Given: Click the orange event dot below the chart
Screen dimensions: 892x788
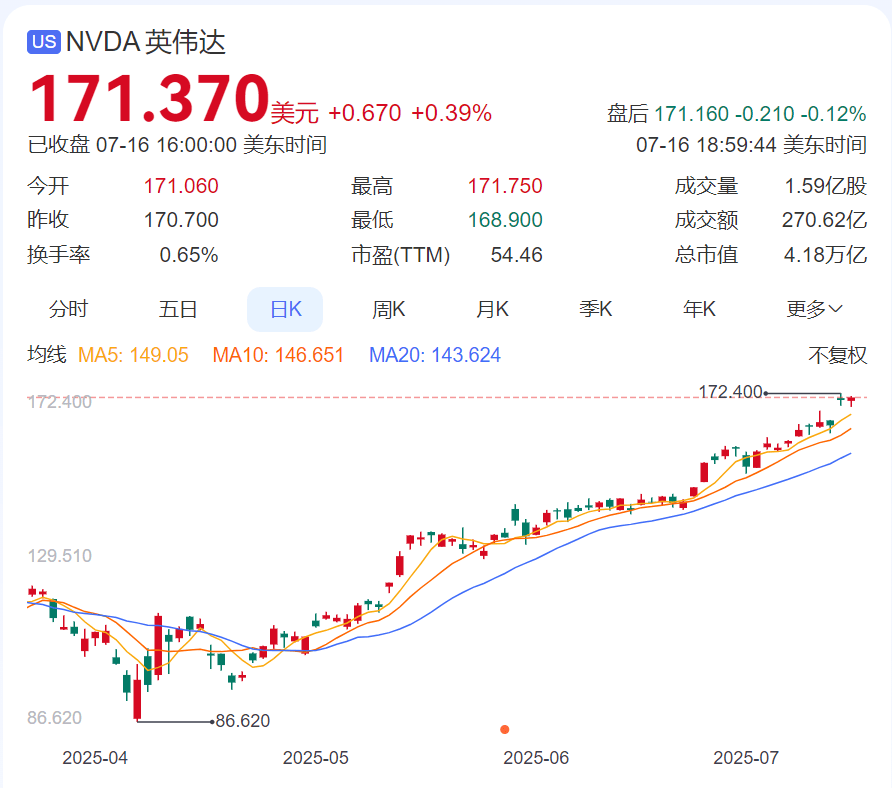Looking at the screenshot, I should pyautogui.click(x=505, y=729).
